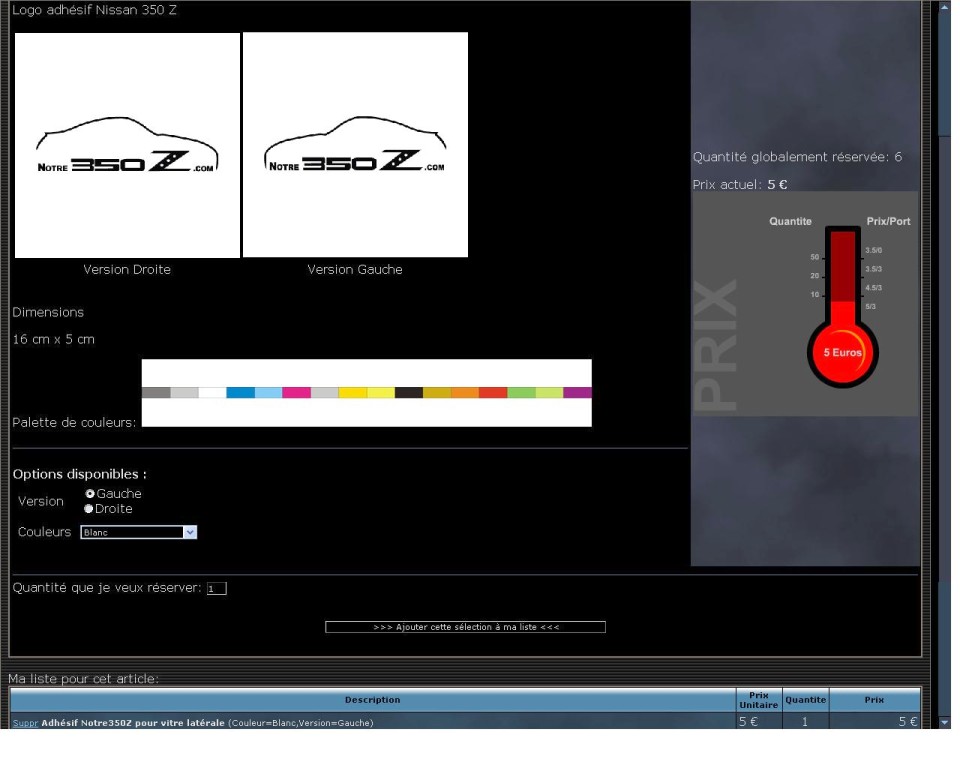Viewport: 960px width, 768px height.
Task: Click the red 5 Euros thermometer bulb
Action: 842,352
